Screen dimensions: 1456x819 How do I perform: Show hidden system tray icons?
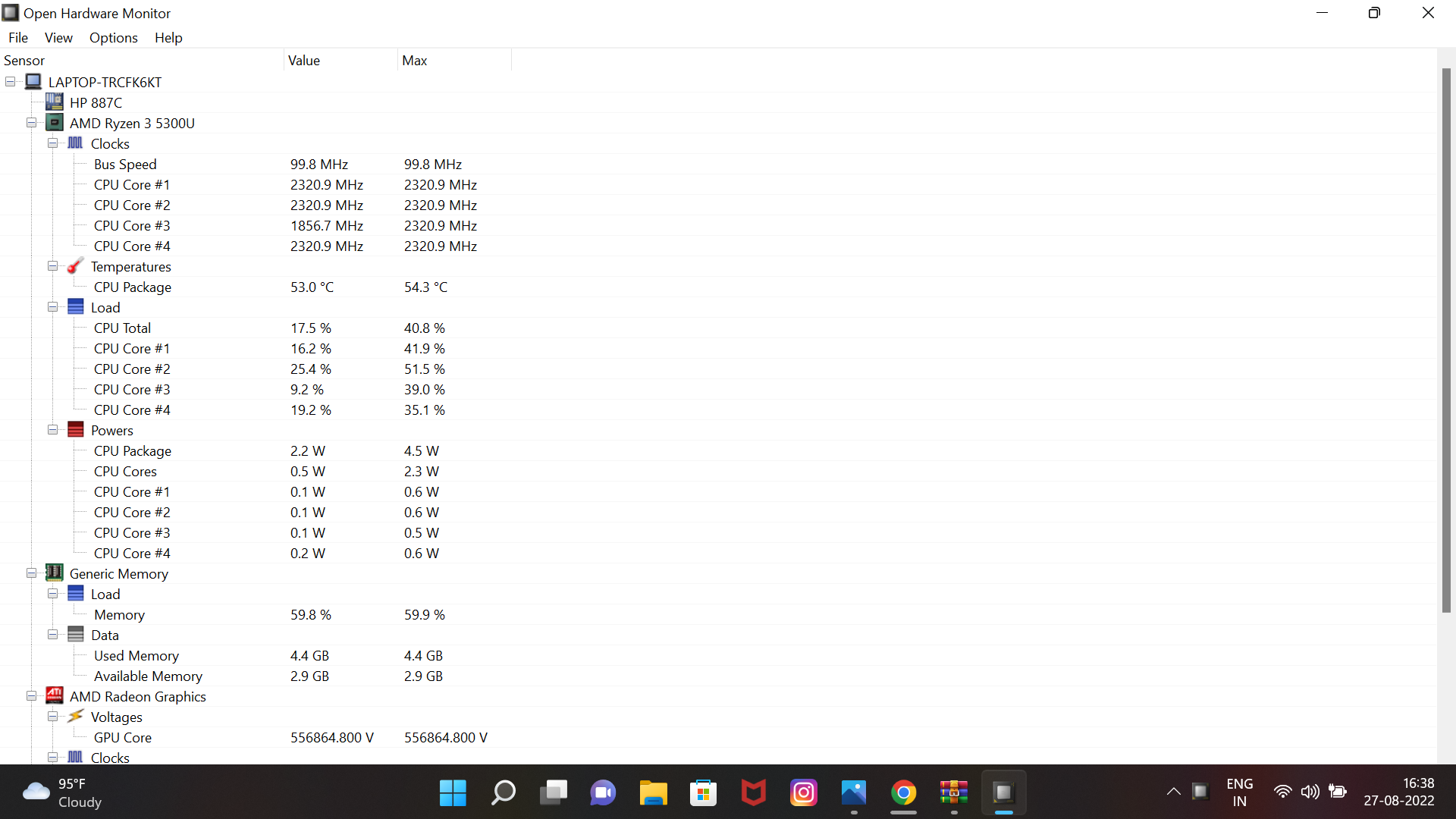(x=1173, y=792)
